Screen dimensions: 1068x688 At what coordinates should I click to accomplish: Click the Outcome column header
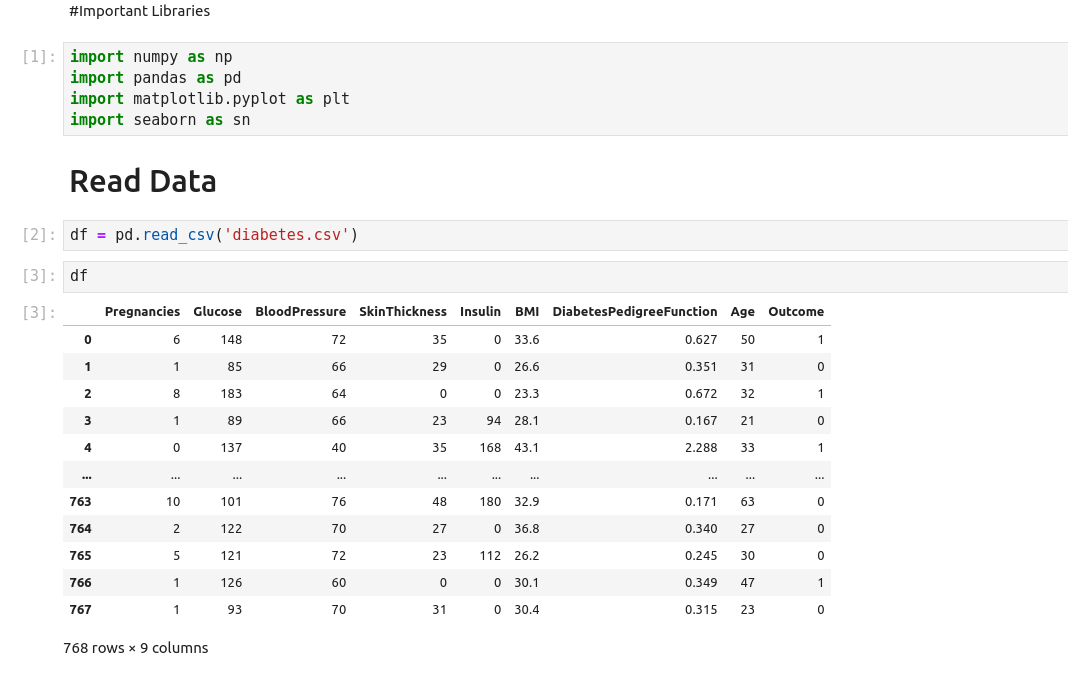pos(796,312)
